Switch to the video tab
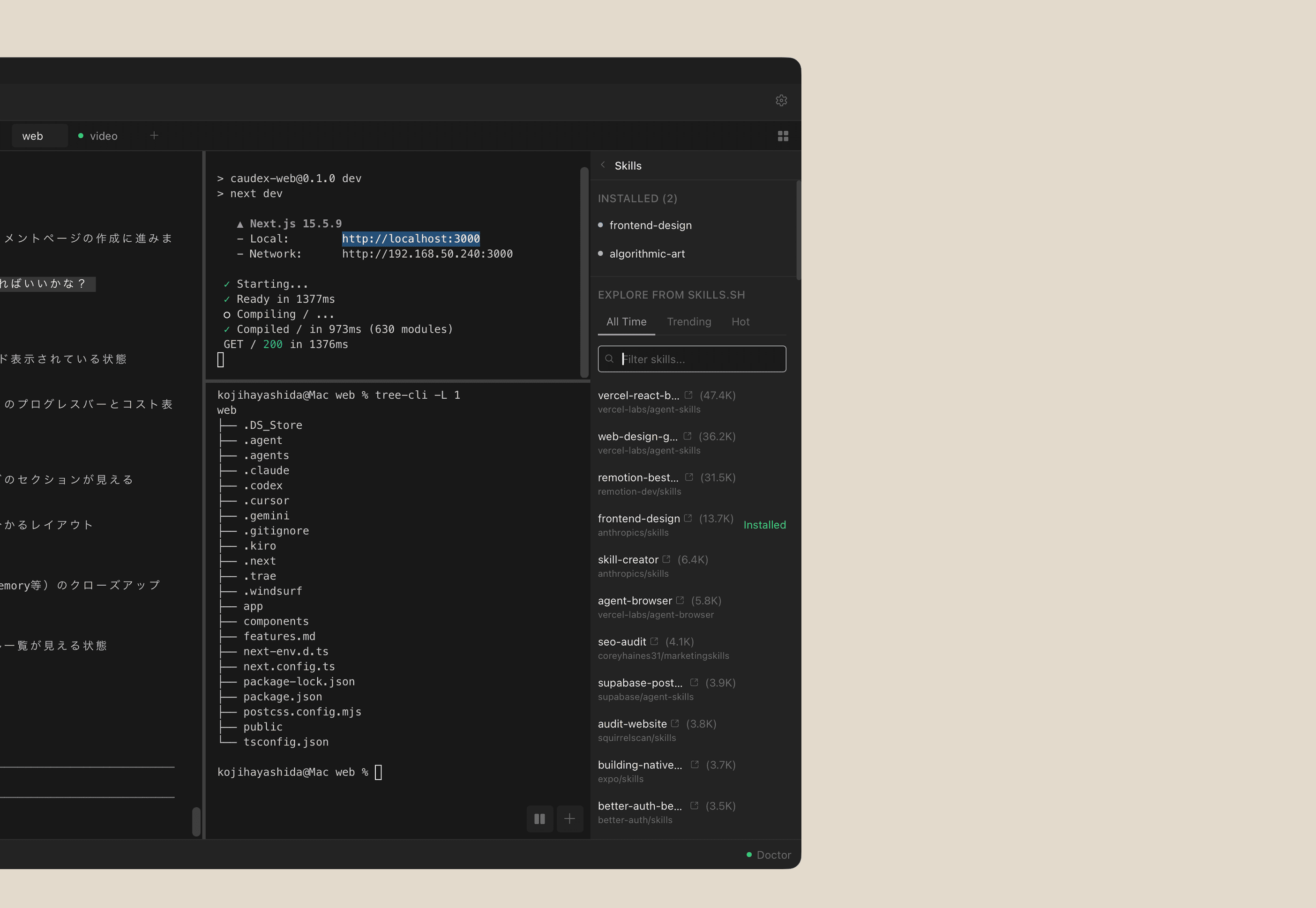 click(x=103, y=136)
